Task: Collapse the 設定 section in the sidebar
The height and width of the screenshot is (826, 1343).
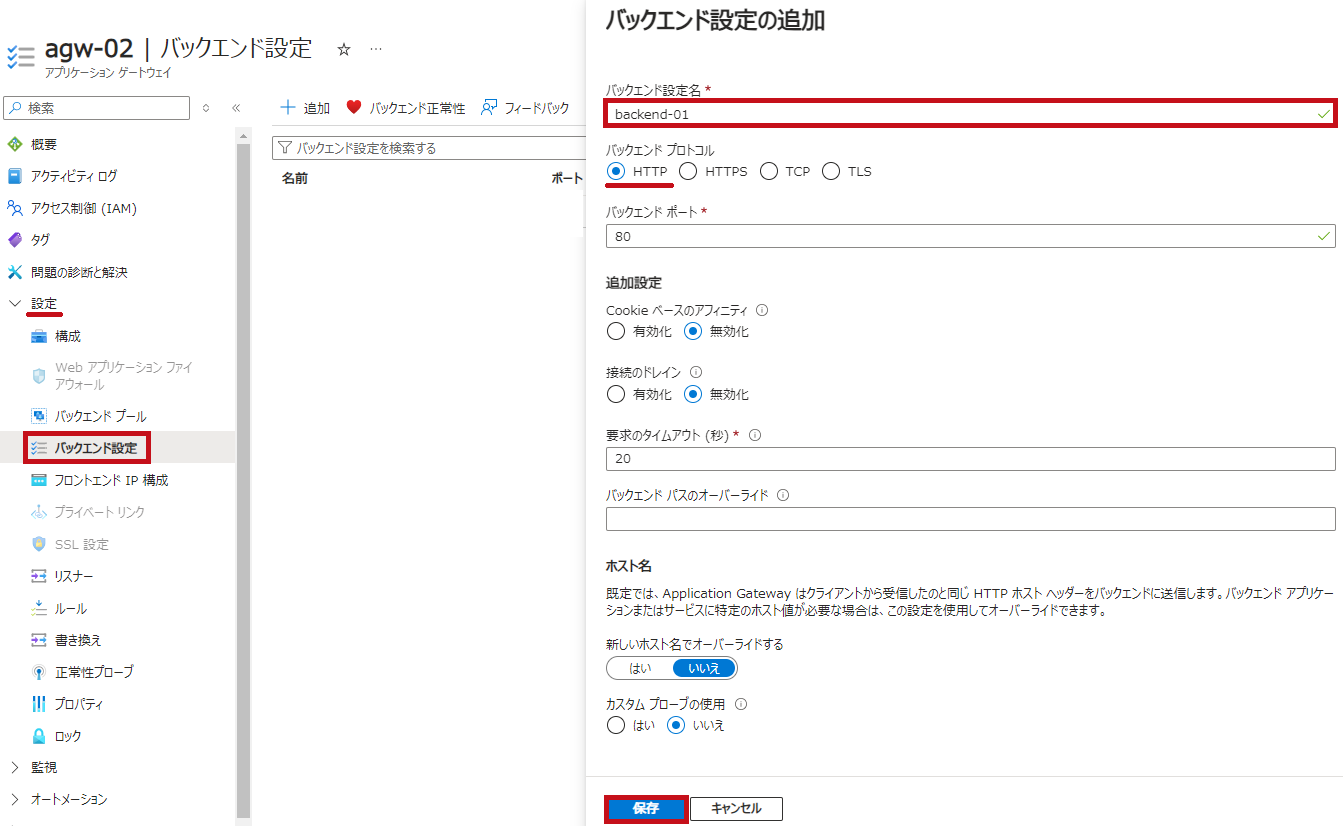Action: click(14, 304)
